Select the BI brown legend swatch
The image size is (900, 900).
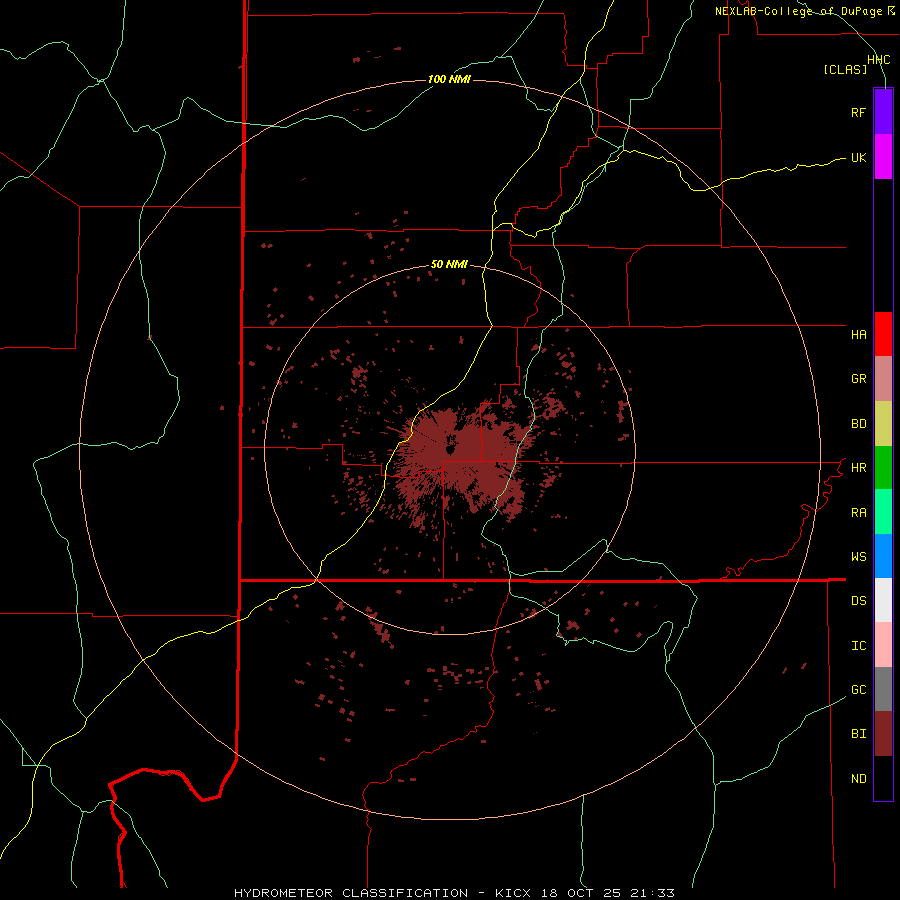tap(883, 734)
